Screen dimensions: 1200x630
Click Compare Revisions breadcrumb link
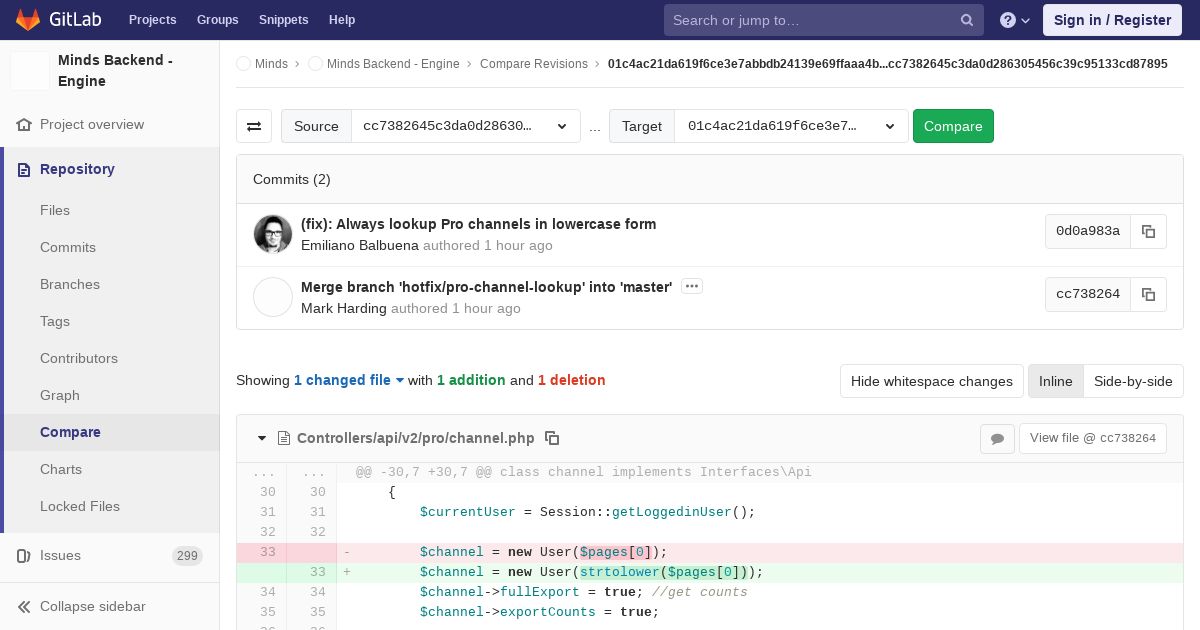point(534,63)
